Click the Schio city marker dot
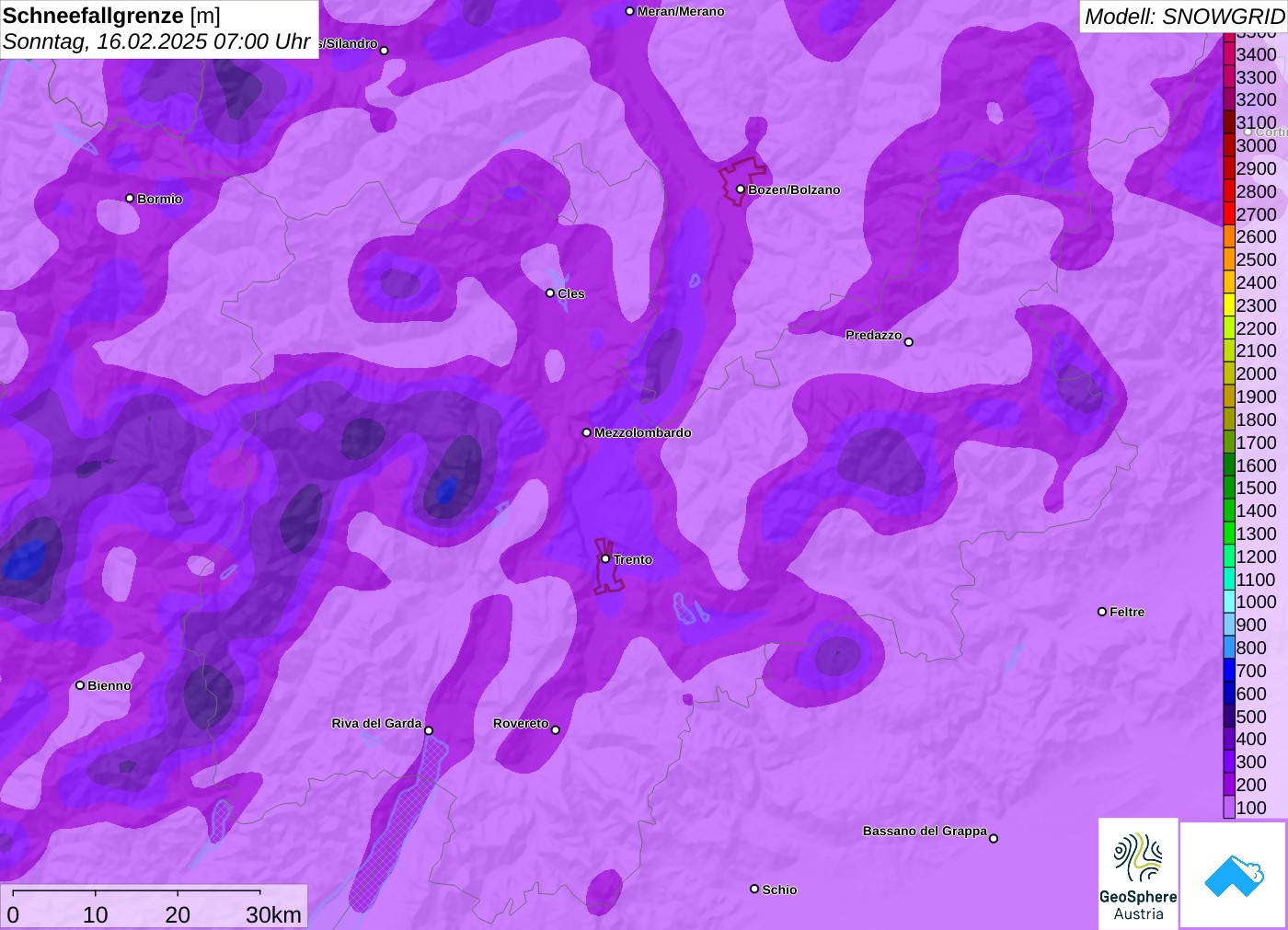The image size is (1288, 930). (754, 889)
